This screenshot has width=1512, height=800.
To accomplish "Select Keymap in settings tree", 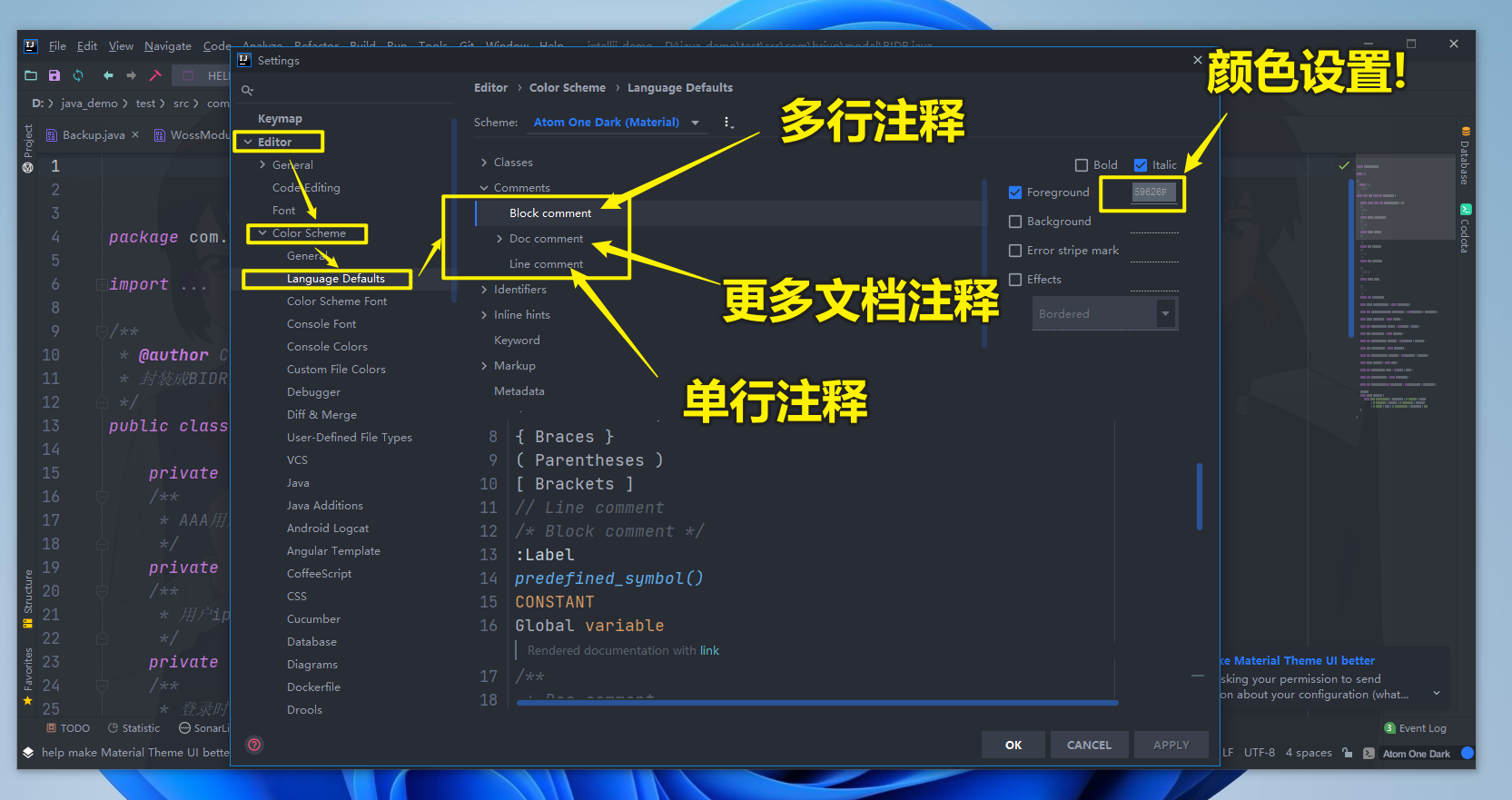I will 280,119.
